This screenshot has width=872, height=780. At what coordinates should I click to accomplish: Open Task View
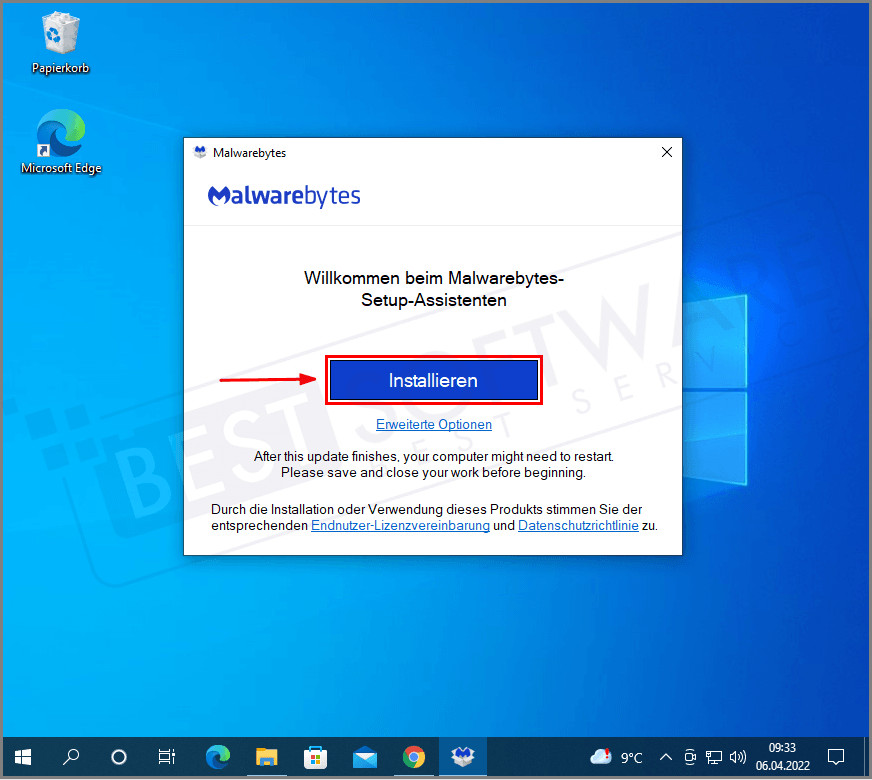click(166, 757)
